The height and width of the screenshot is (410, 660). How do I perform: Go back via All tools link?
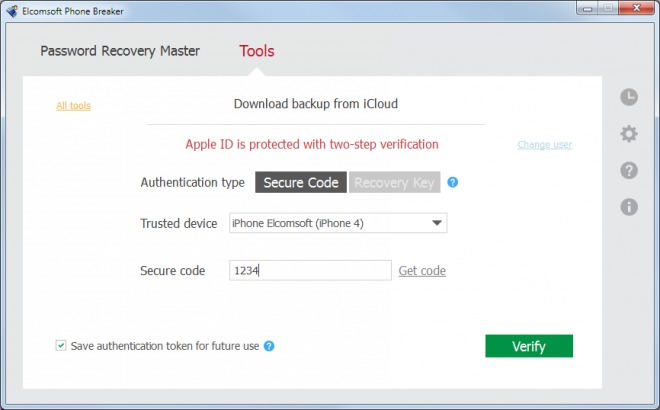[74, 106]
